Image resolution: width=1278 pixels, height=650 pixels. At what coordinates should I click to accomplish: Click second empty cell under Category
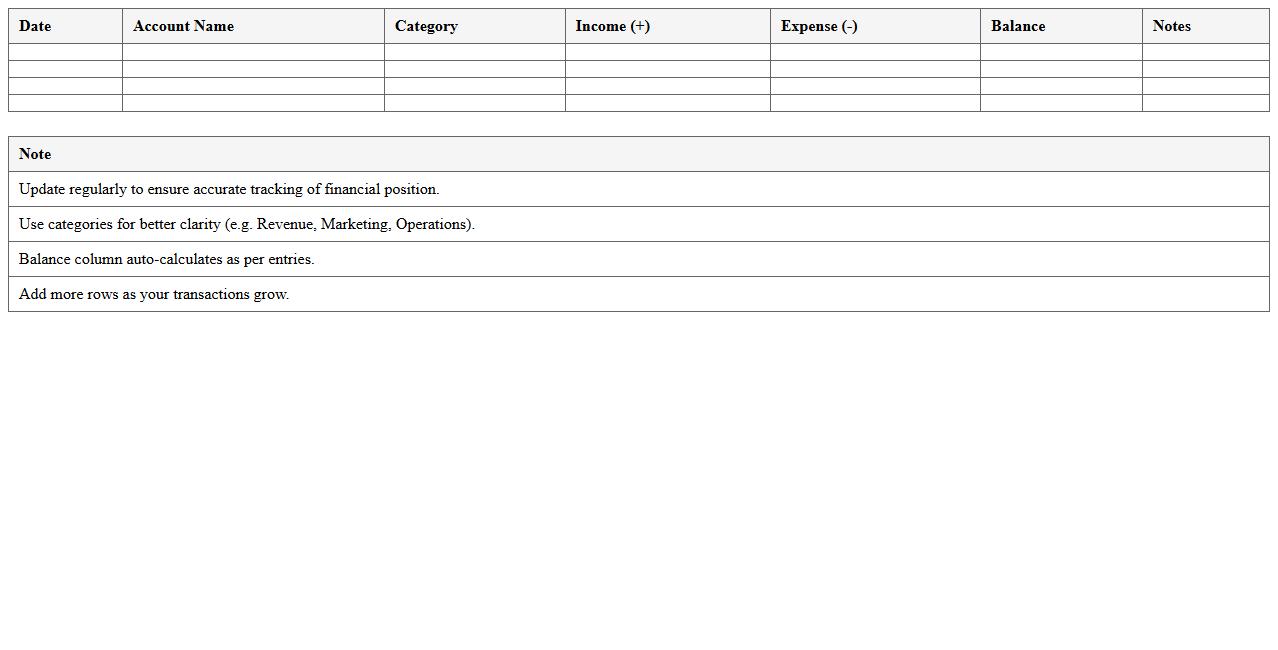474,69
